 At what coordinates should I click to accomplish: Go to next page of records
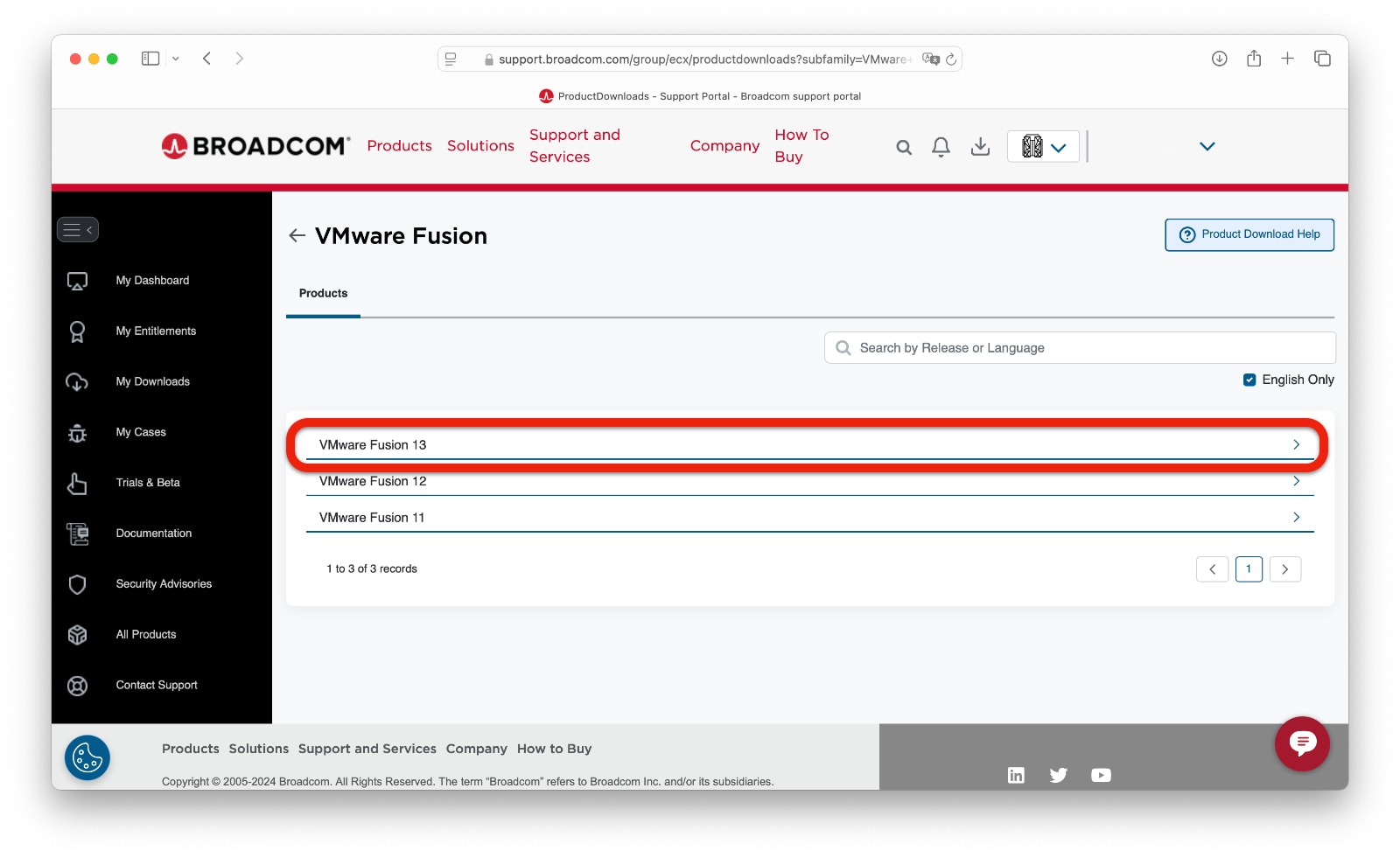click(1284, 569)
